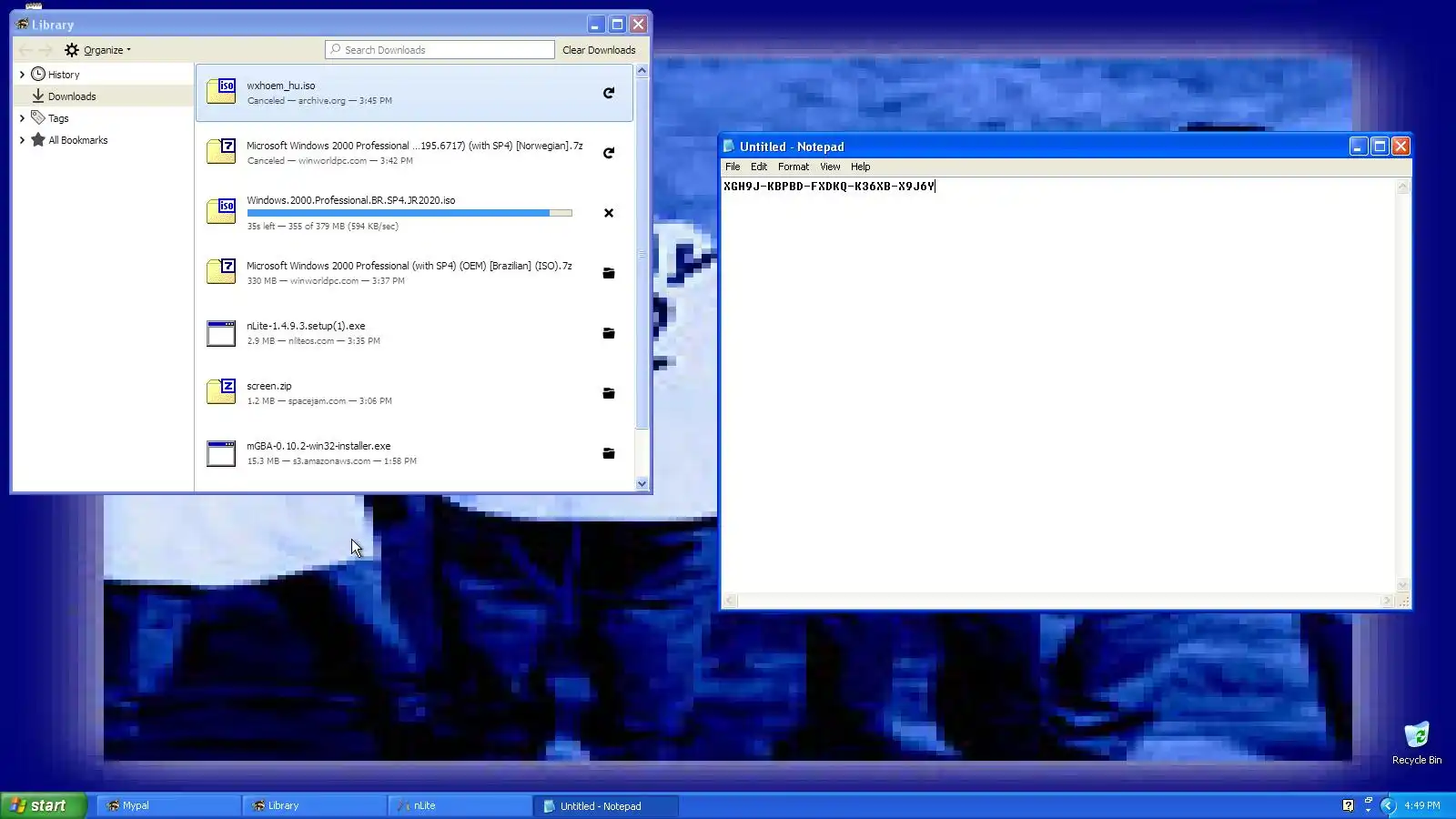Switch to Untitled - Notepad in taskbar
This screenshot has width=1456, height=819.
pos(605,805)
